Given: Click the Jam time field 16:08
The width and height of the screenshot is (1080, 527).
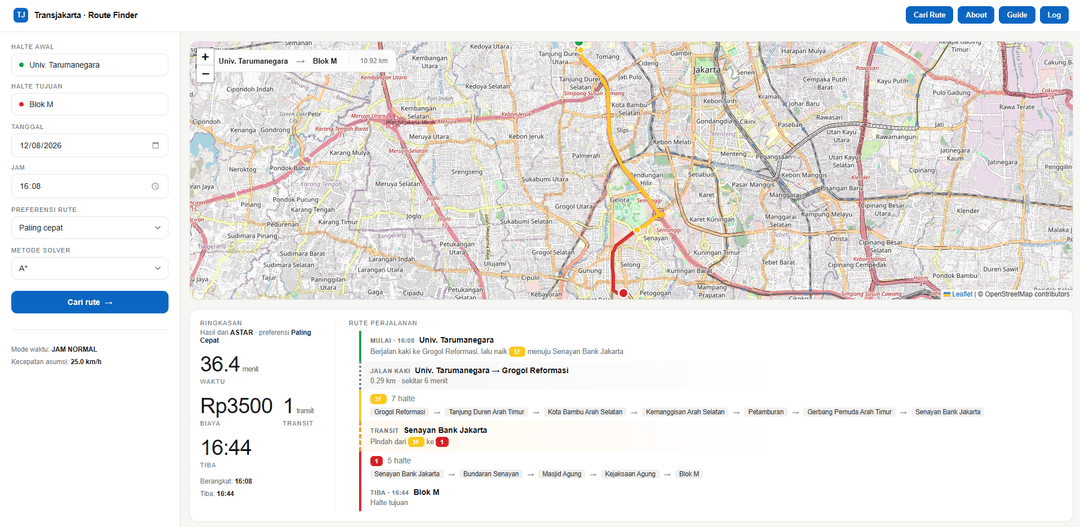Looking at the screenshot, I should (x=90, y=186).
